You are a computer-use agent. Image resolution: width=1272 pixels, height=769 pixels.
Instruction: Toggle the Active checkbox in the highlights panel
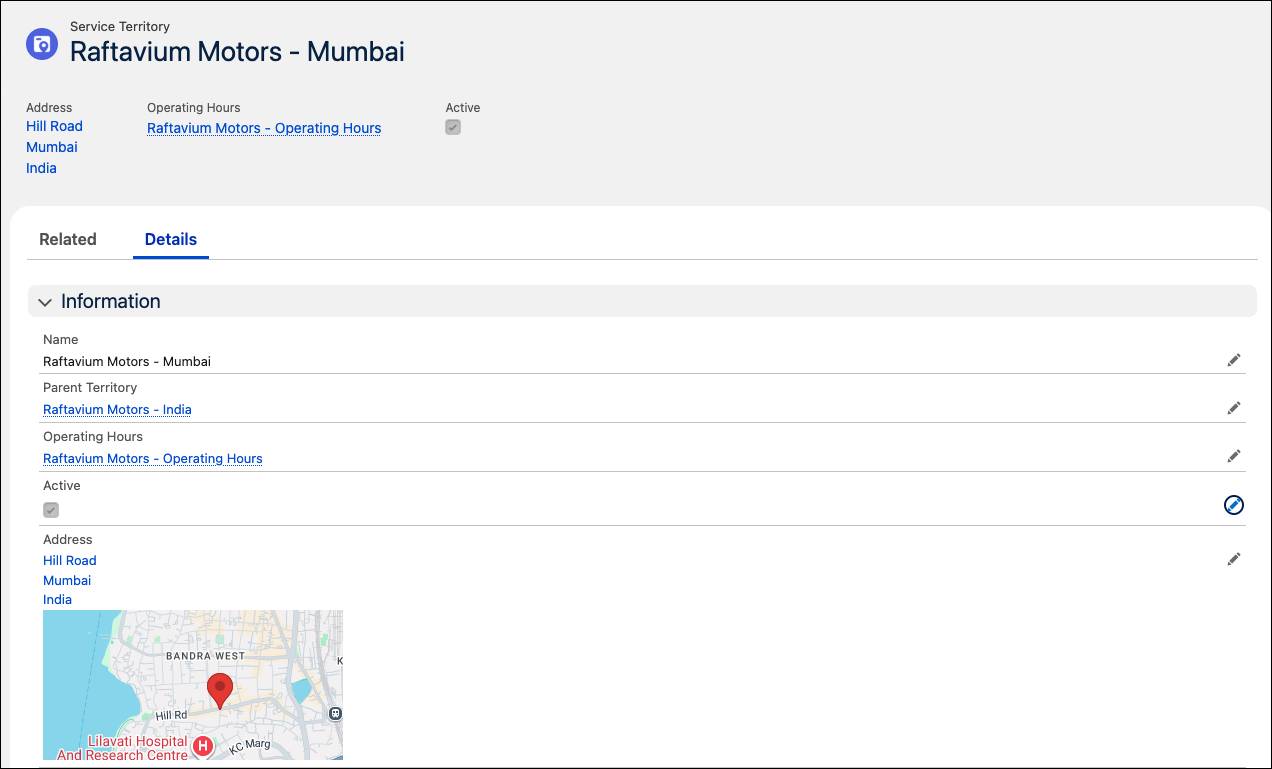pyautogui.click(x=452, y=127)
